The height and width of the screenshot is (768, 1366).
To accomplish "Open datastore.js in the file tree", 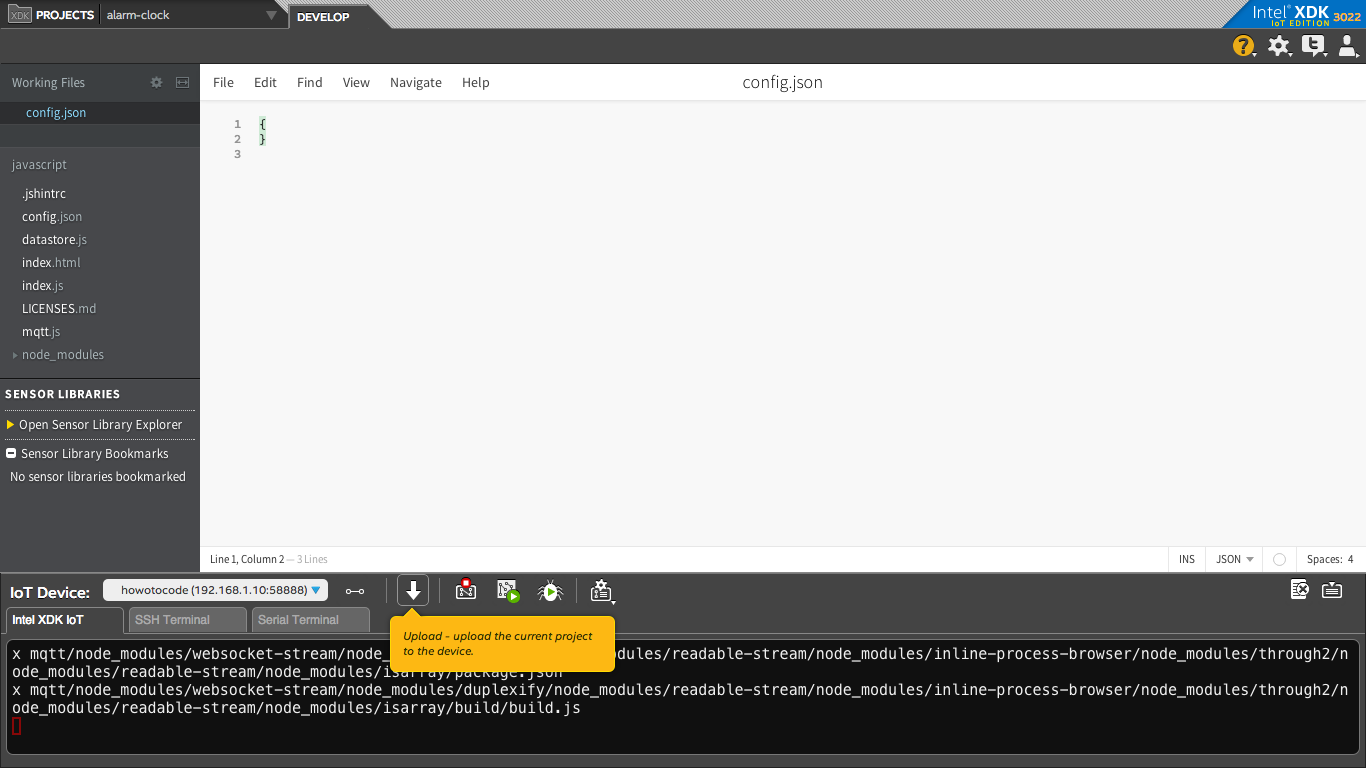I will click(54, 240).
